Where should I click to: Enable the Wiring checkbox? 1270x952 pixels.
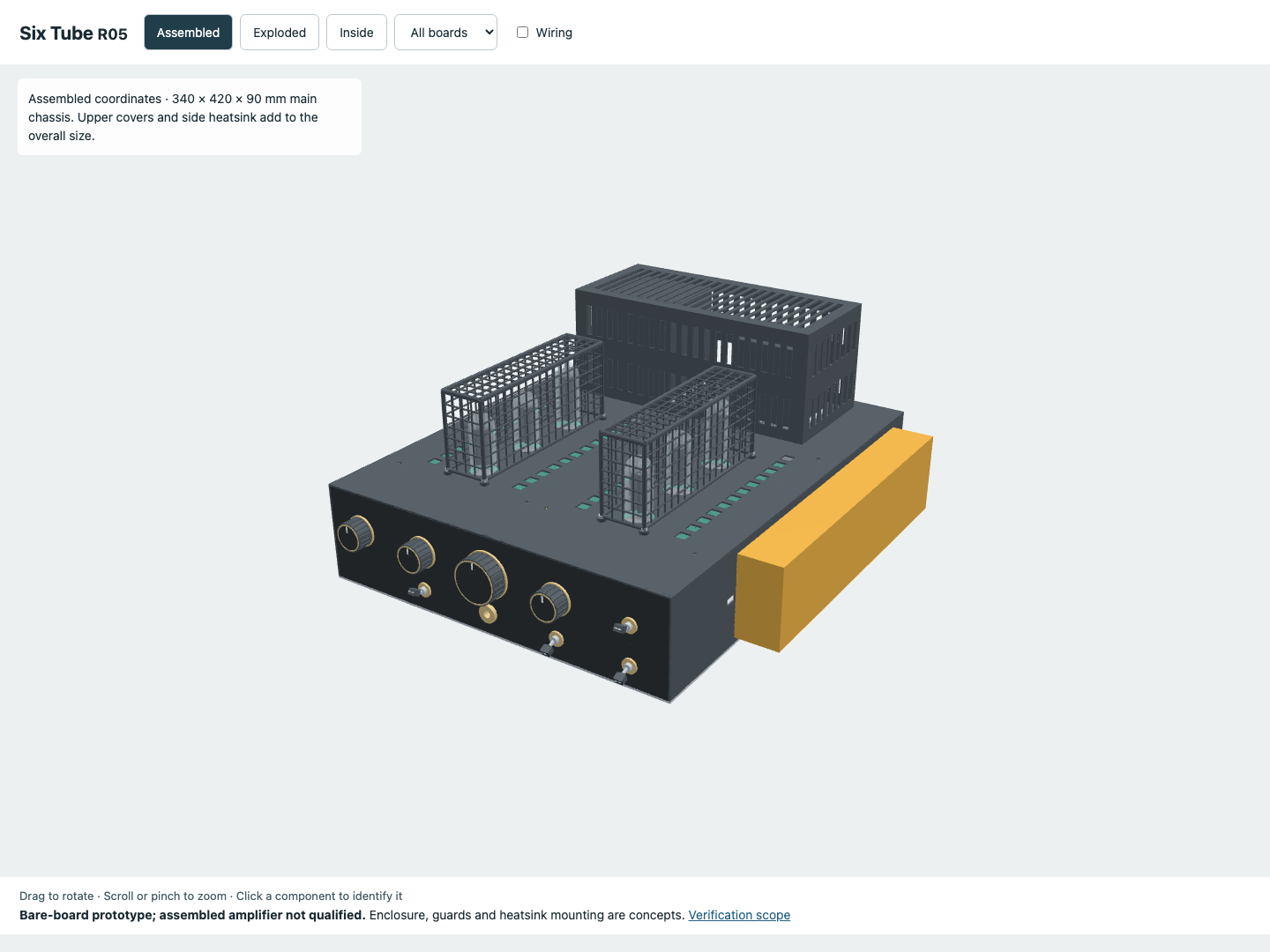[x=523, y=33]
